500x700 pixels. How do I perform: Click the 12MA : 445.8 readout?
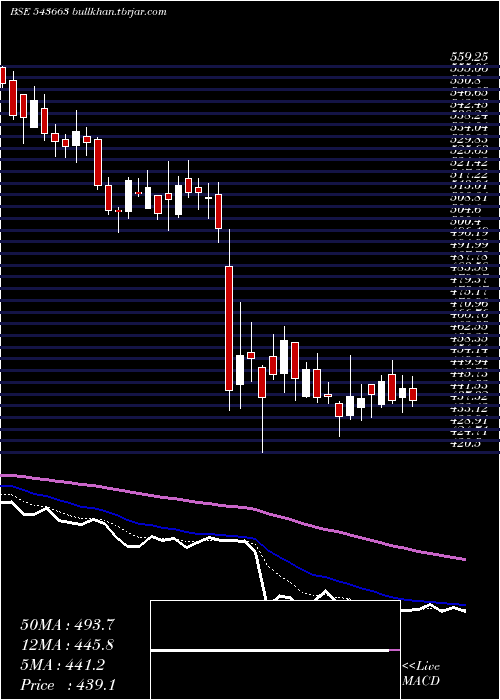tap(67, 645)
